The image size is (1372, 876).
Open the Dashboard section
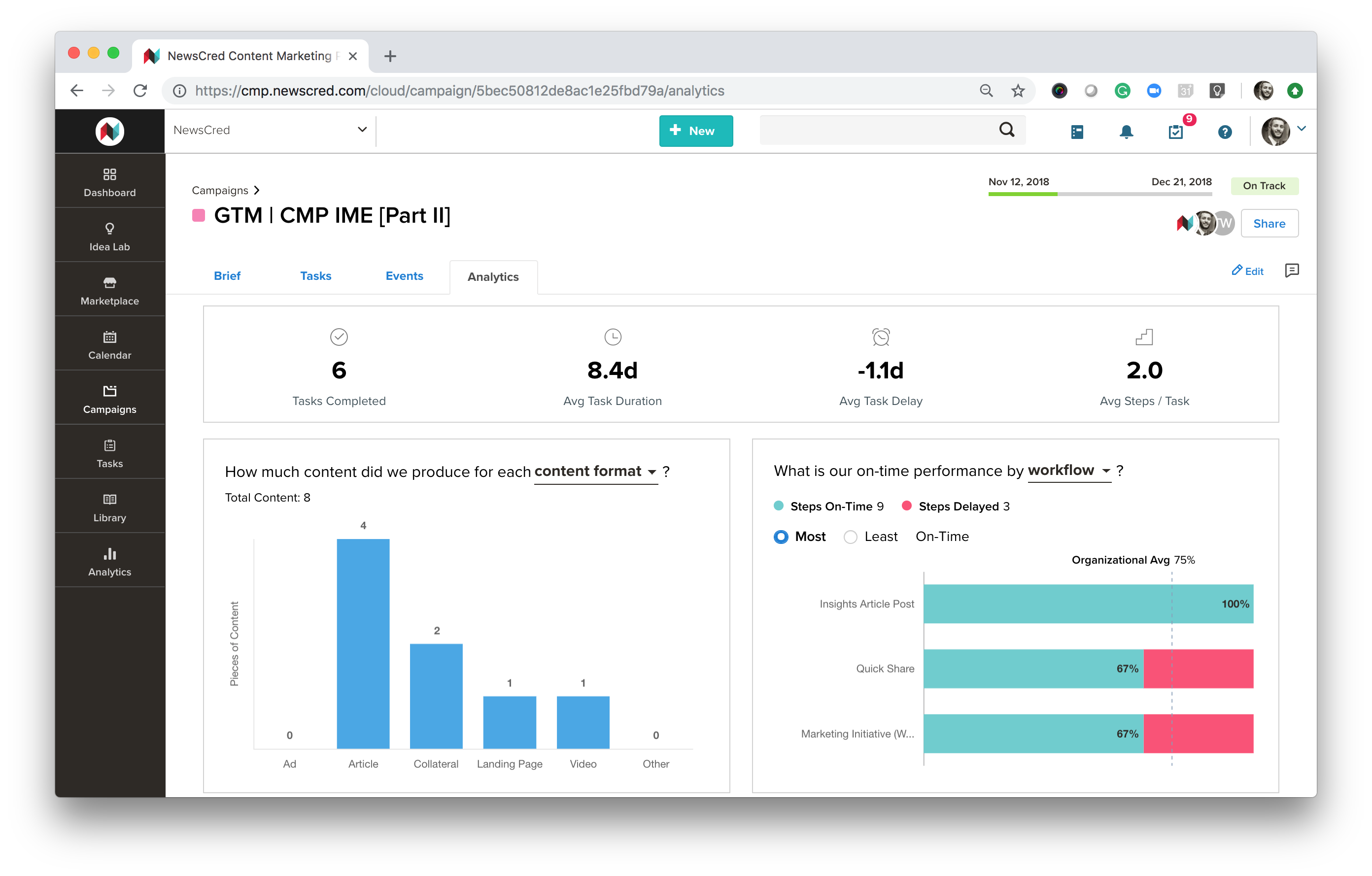coord(110,182)
